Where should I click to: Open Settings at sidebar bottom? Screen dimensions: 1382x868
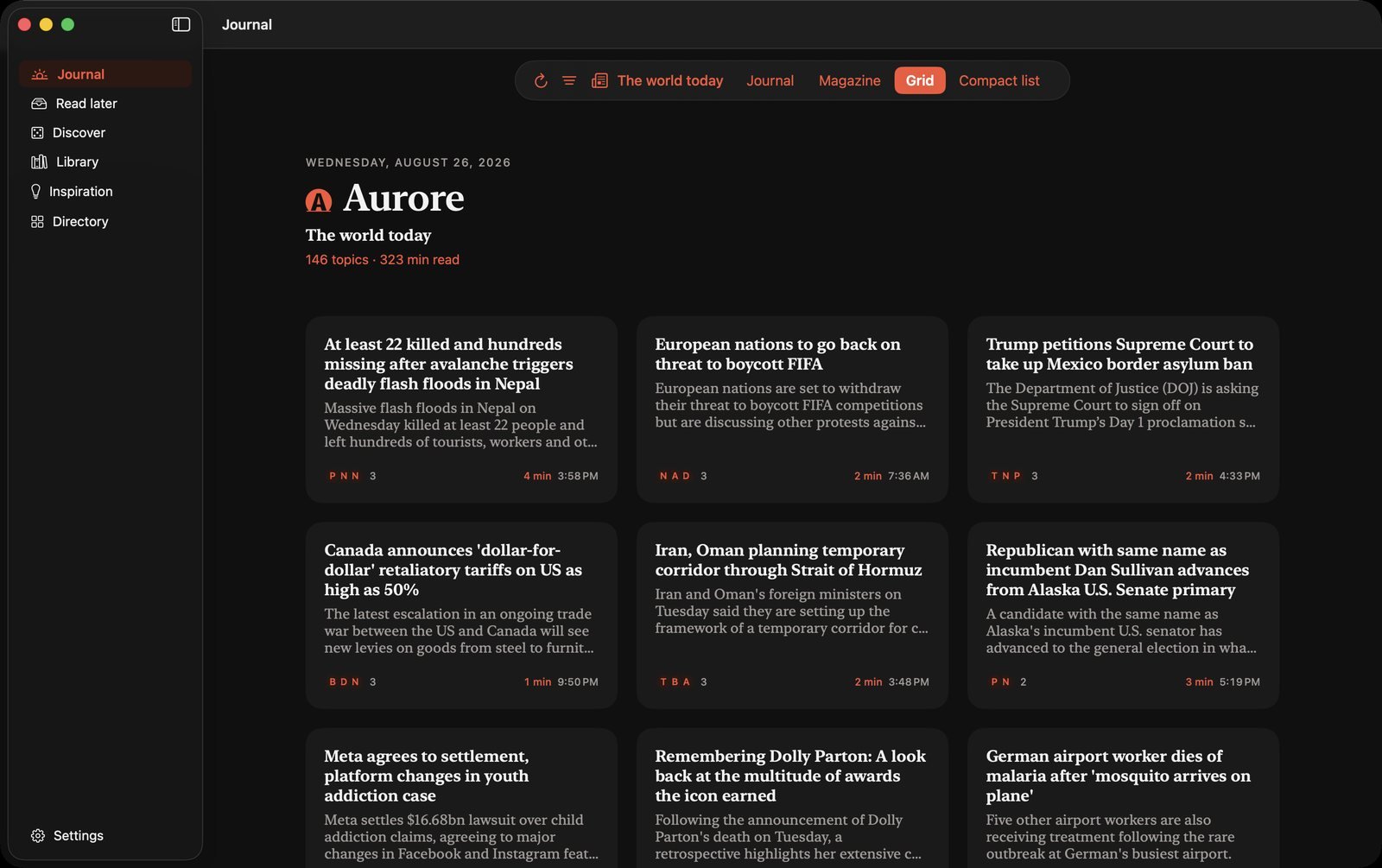point(105,836)
